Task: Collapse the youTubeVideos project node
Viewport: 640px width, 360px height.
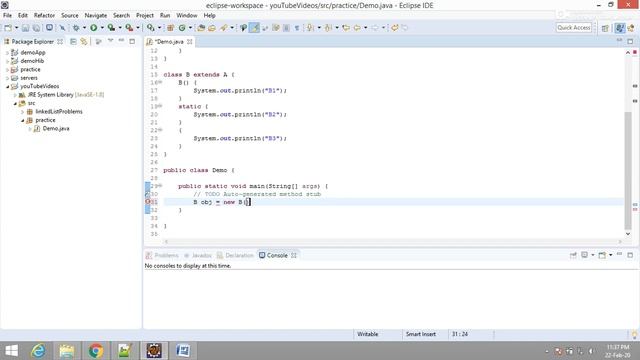Action: (7, 87)
